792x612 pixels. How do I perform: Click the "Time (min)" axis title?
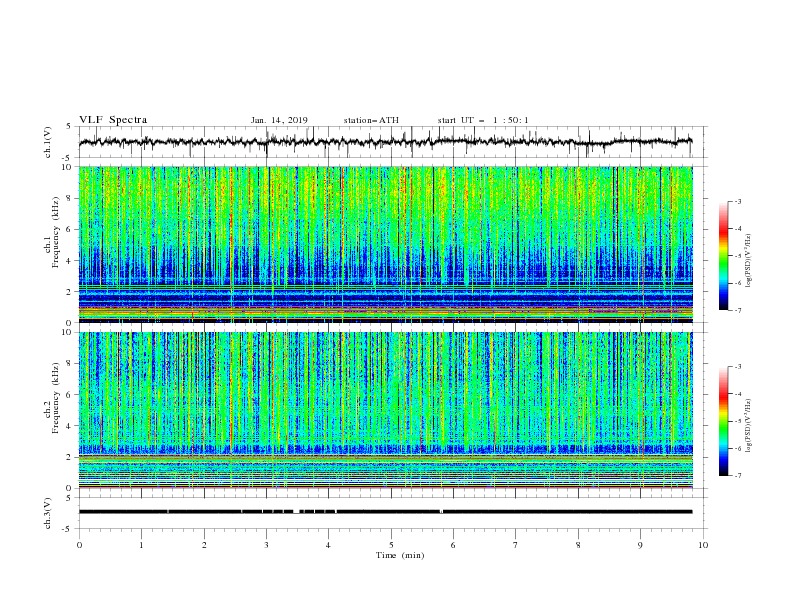[x=400, y=555]
